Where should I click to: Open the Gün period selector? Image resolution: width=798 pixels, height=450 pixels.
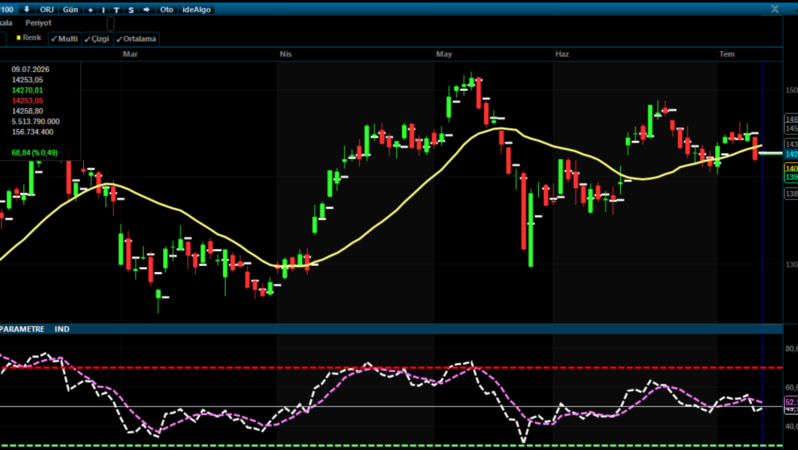tap(70, 10)
